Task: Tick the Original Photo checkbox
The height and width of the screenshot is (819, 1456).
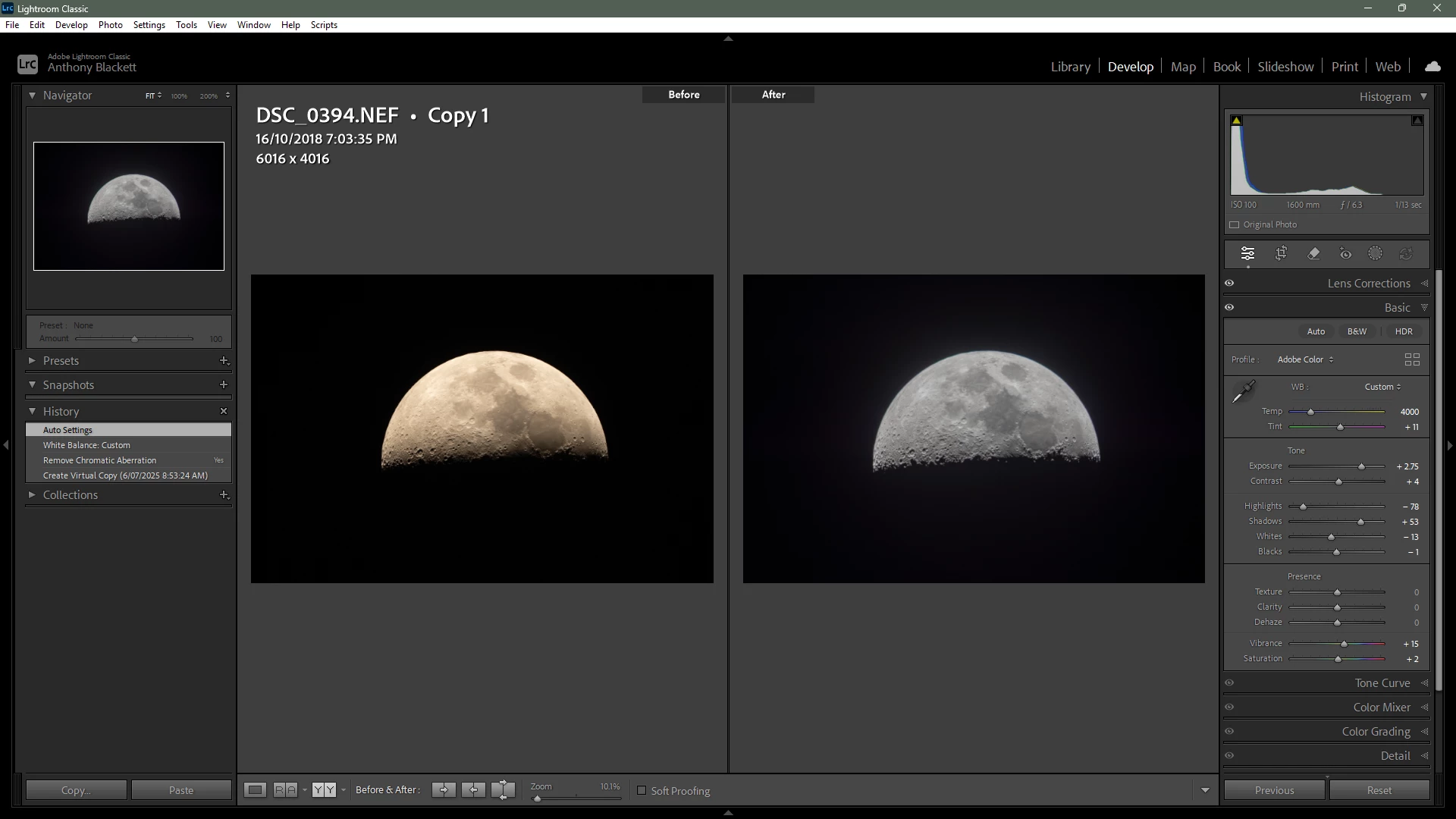Action: click(1234, 225)
